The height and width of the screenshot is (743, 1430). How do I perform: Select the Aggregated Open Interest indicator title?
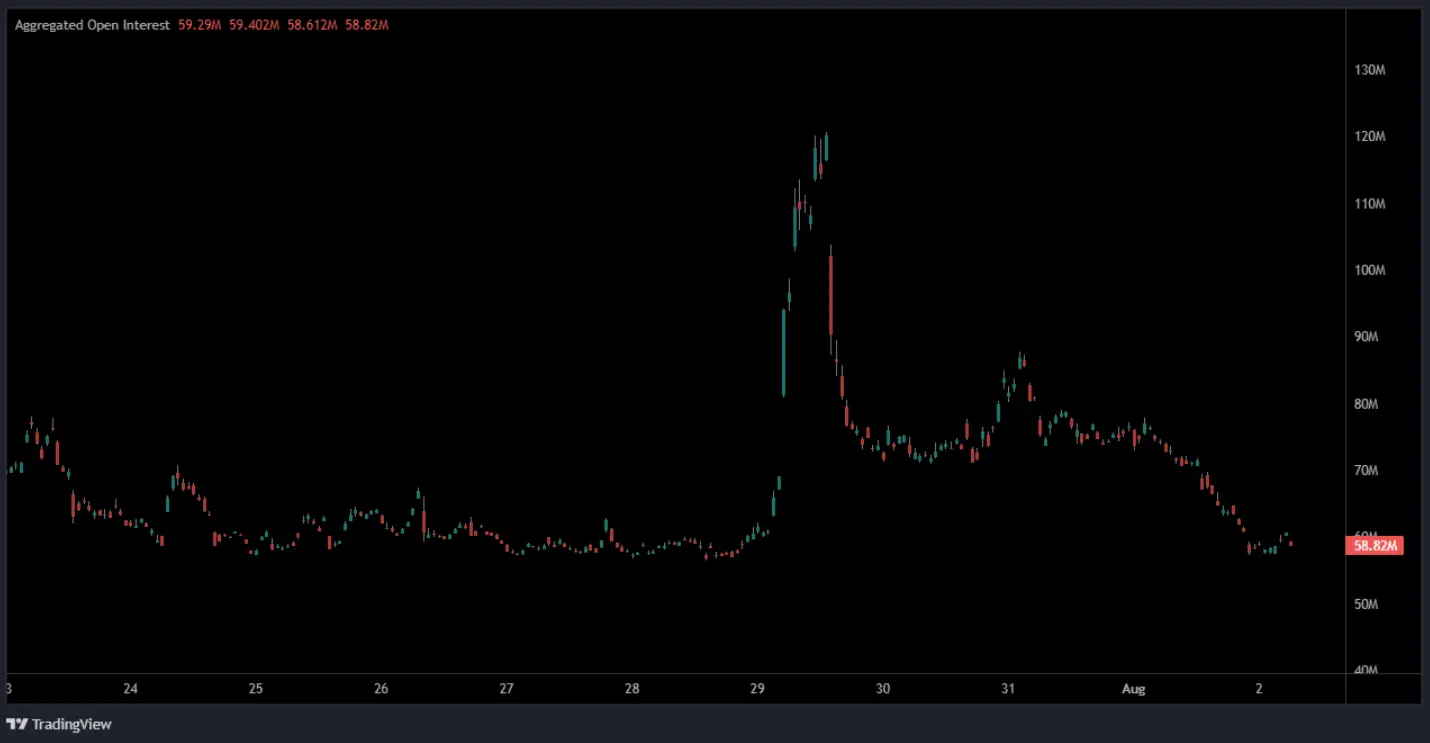point(92,25)
